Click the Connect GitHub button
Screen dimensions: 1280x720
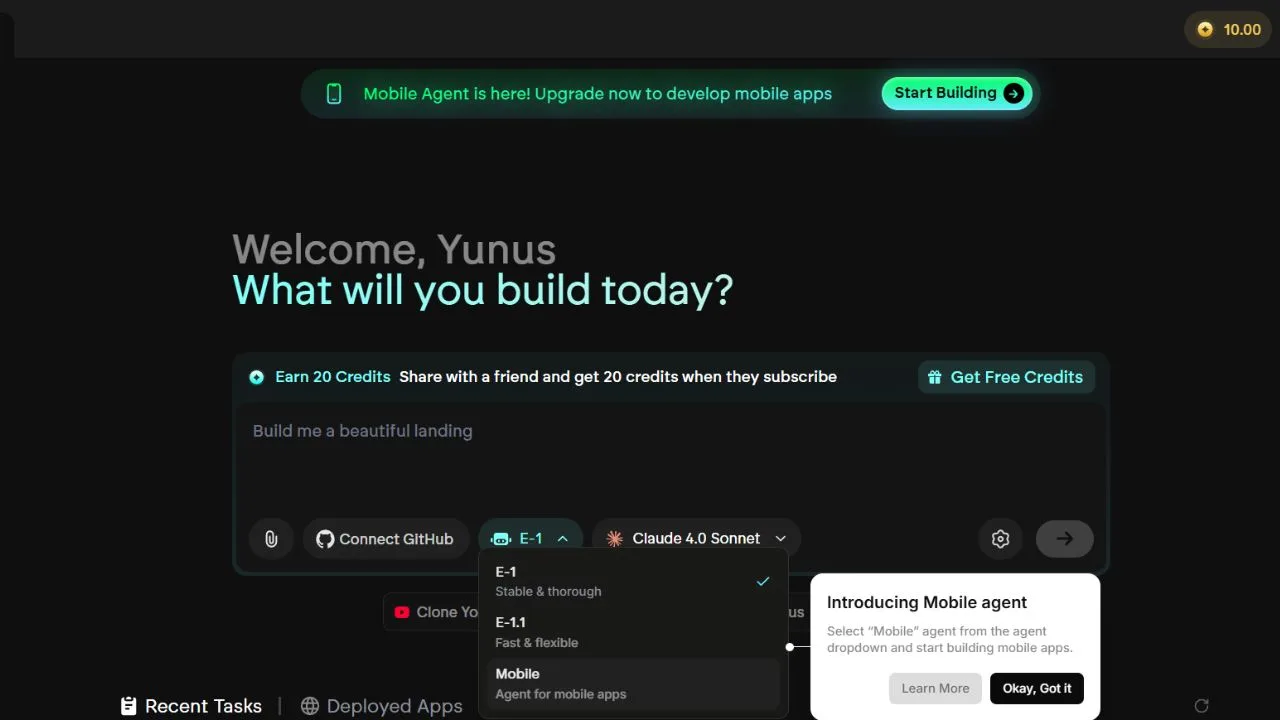pos(385,539)
